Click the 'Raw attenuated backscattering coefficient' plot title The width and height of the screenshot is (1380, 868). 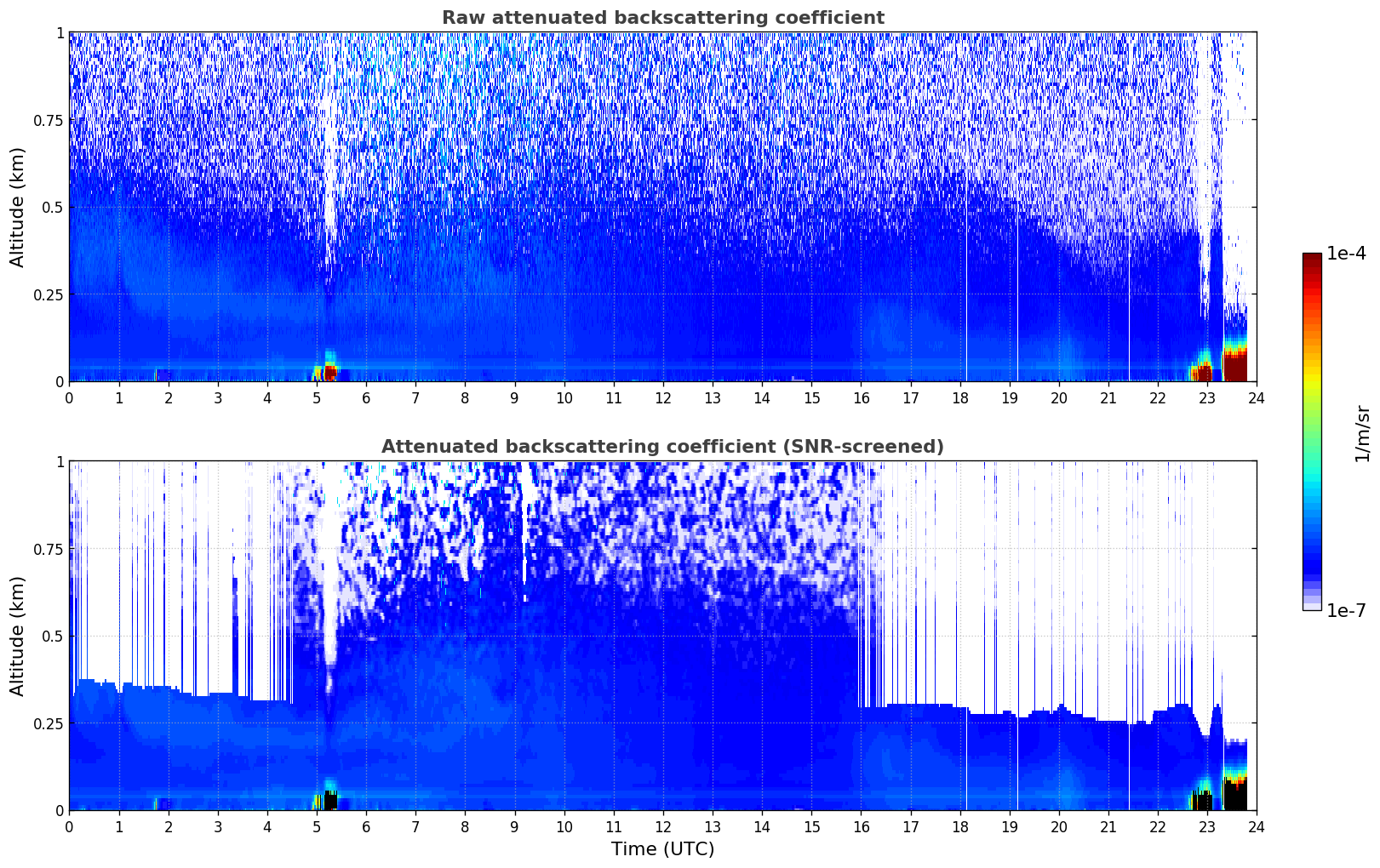click(662, 18)
